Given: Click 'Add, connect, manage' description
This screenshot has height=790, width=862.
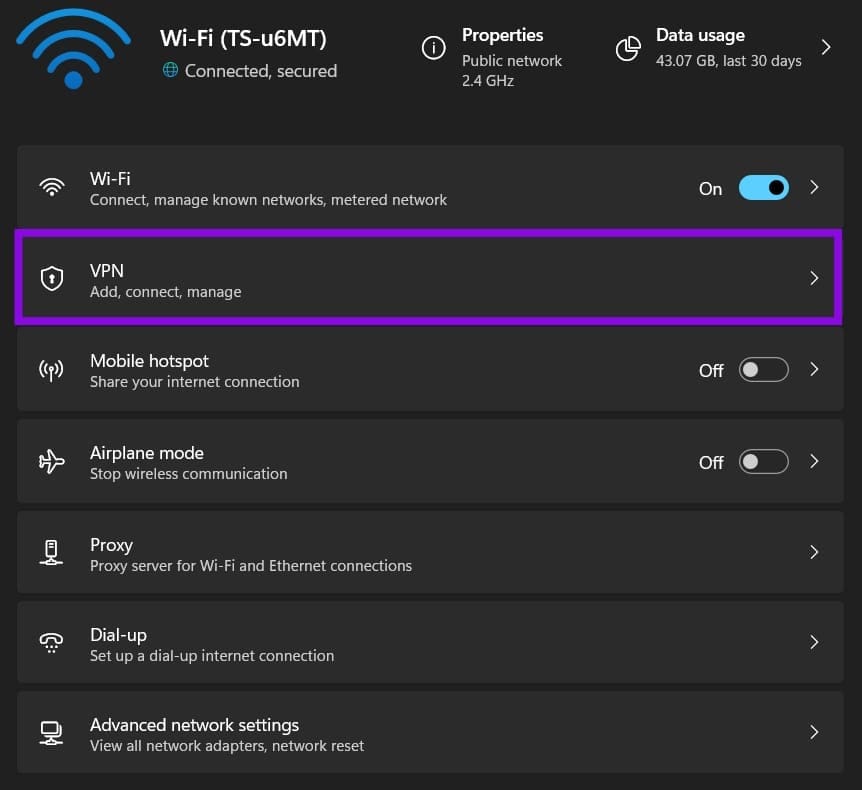Looking at the screenshot, I should point(165,292).
